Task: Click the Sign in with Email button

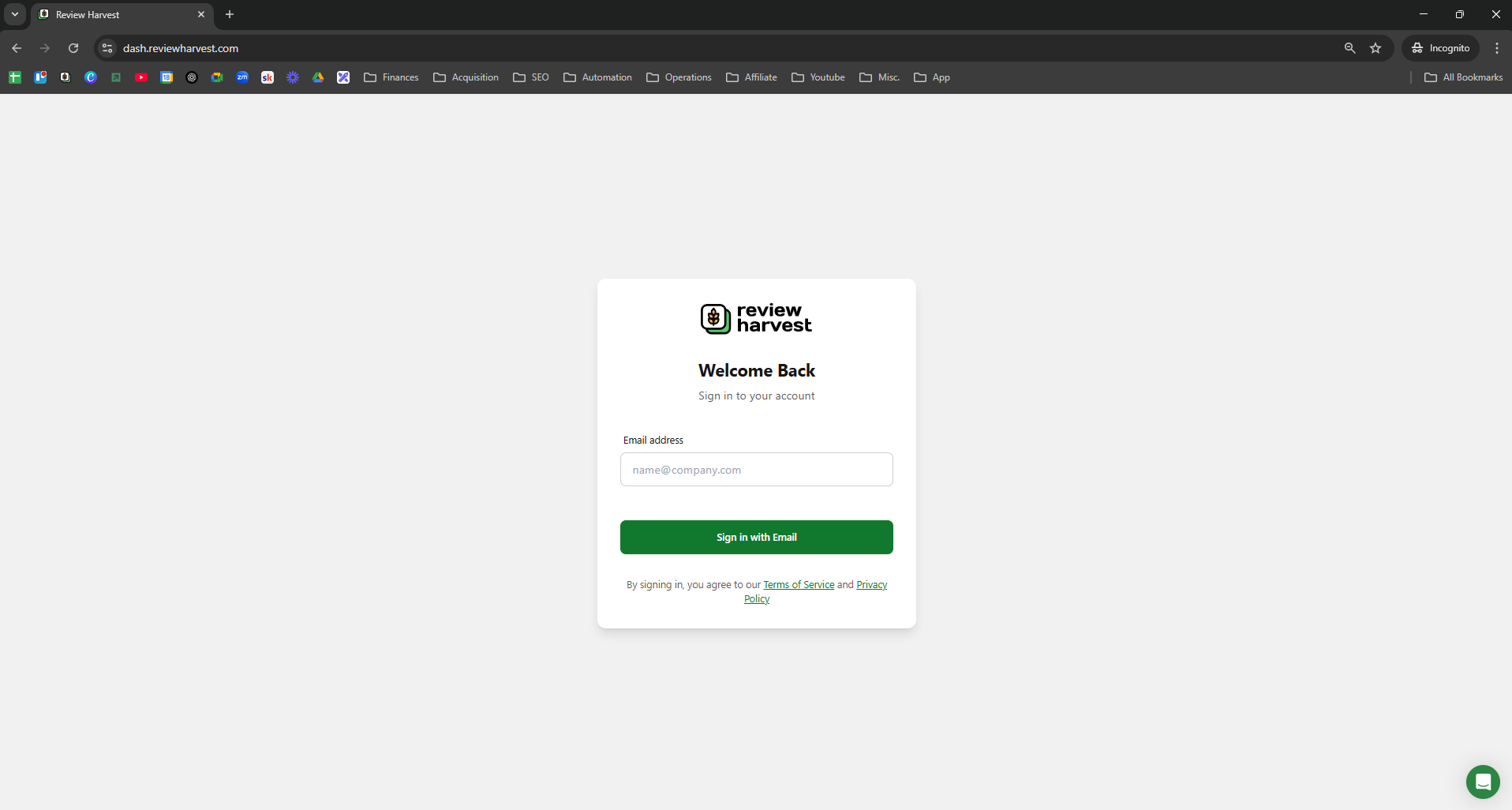Action: click(757, 537)
